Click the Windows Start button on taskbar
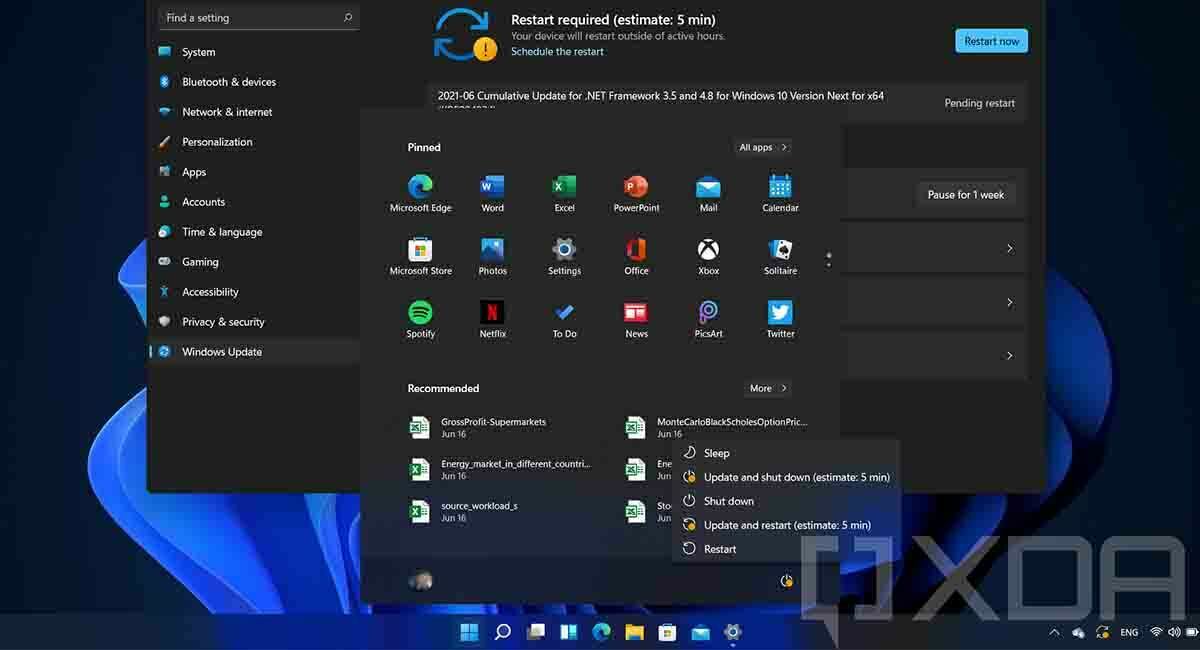The height and width of the screenshot is (650, 1200). 468,632
